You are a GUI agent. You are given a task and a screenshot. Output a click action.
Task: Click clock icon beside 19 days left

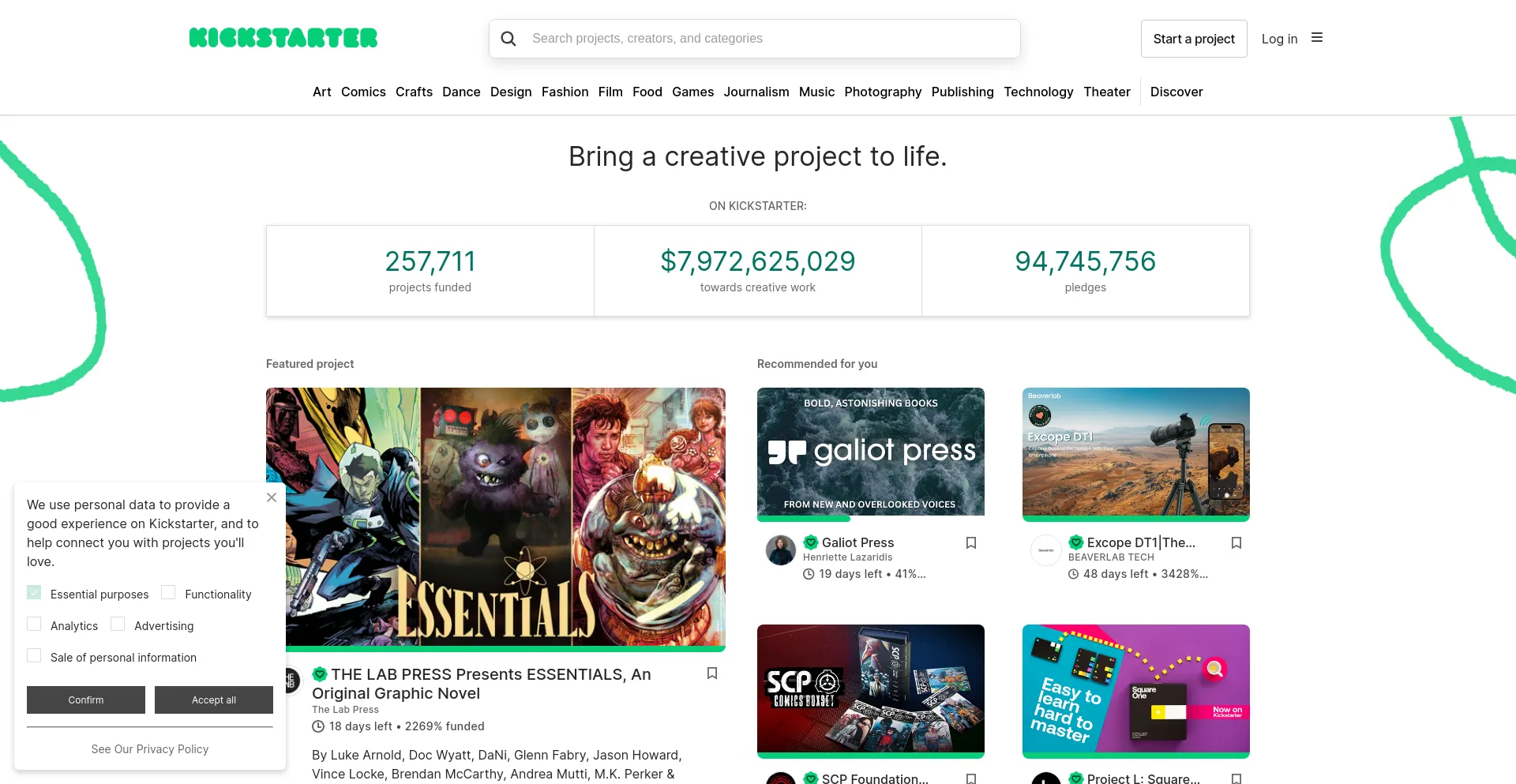coord(809,574)
